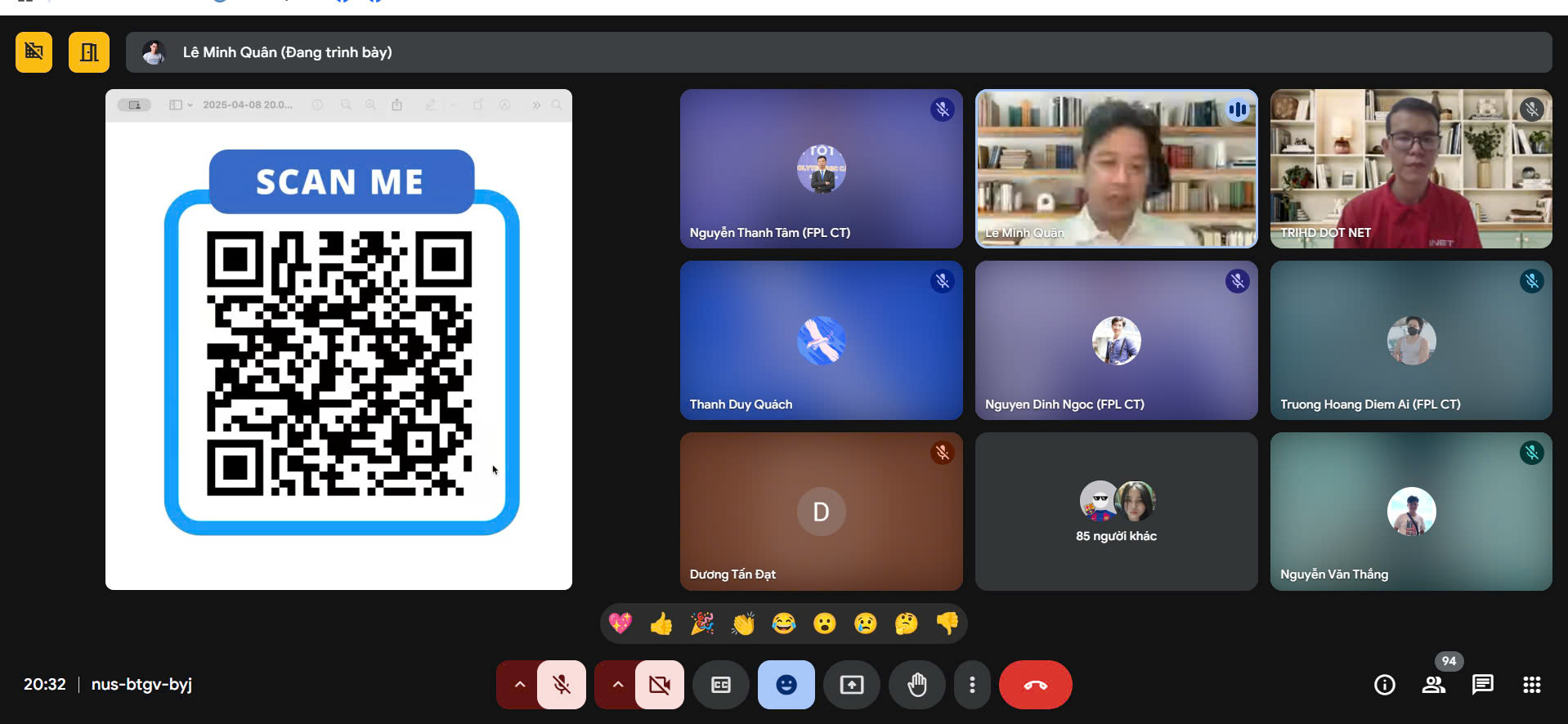Send the thinking face reaction
The width and height of the screenshot is (1568, 724).
click(x=907, y=624)
